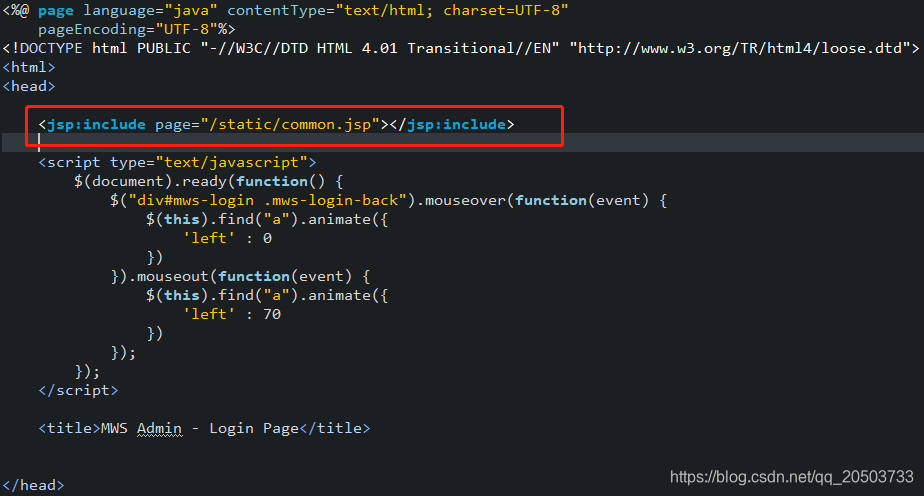The image size is (924, 496).
Task: Click the 'left' : 0 property line
Action: click(x=227, y=239)
